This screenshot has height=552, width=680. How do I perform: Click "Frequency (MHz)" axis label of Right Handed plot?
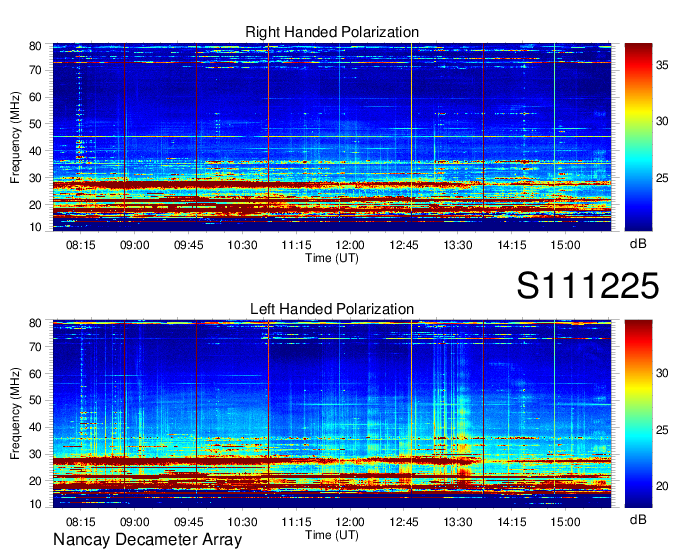tap(15, 137)
